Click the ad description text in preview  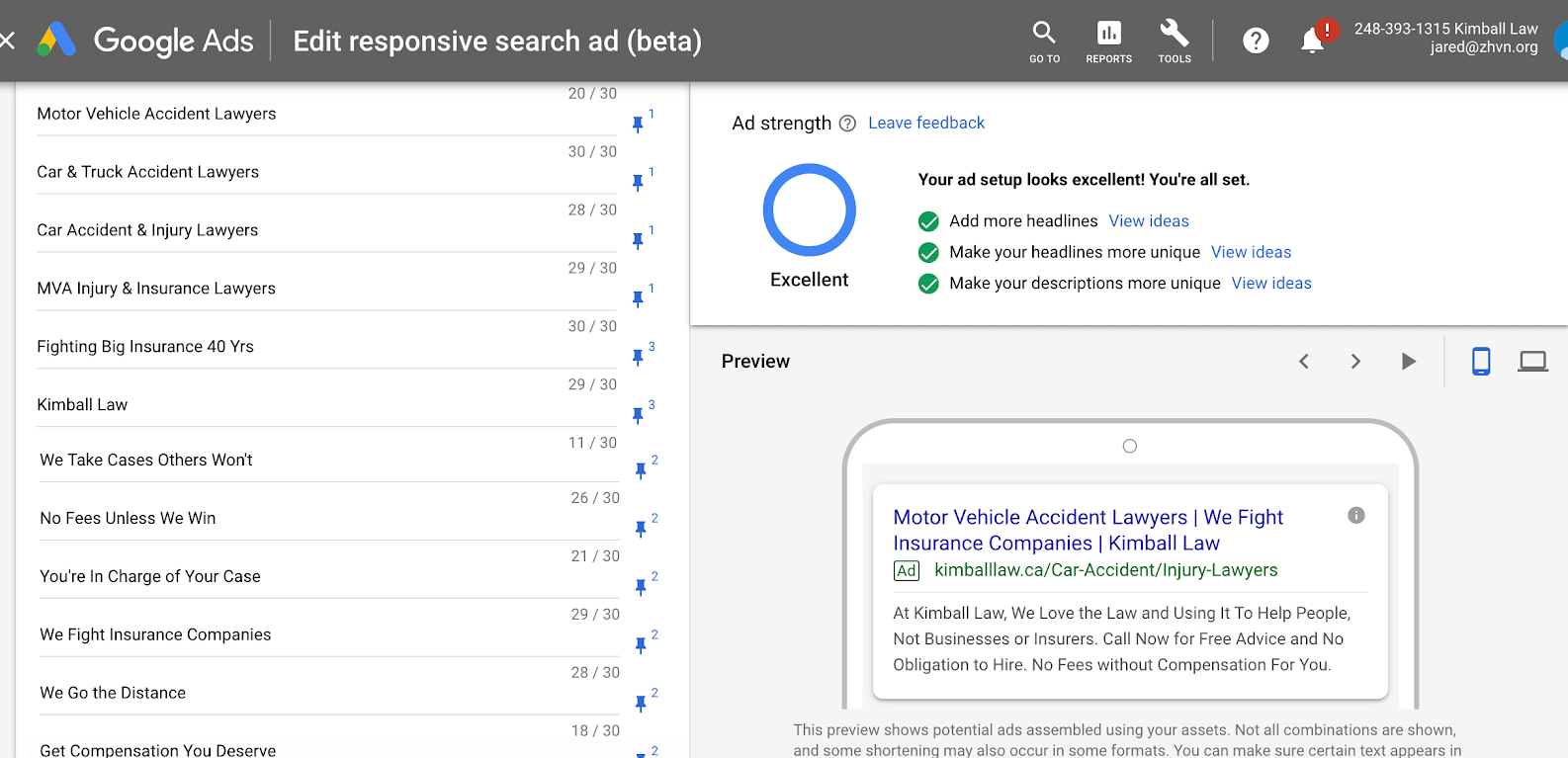[x=1121, y=638]
